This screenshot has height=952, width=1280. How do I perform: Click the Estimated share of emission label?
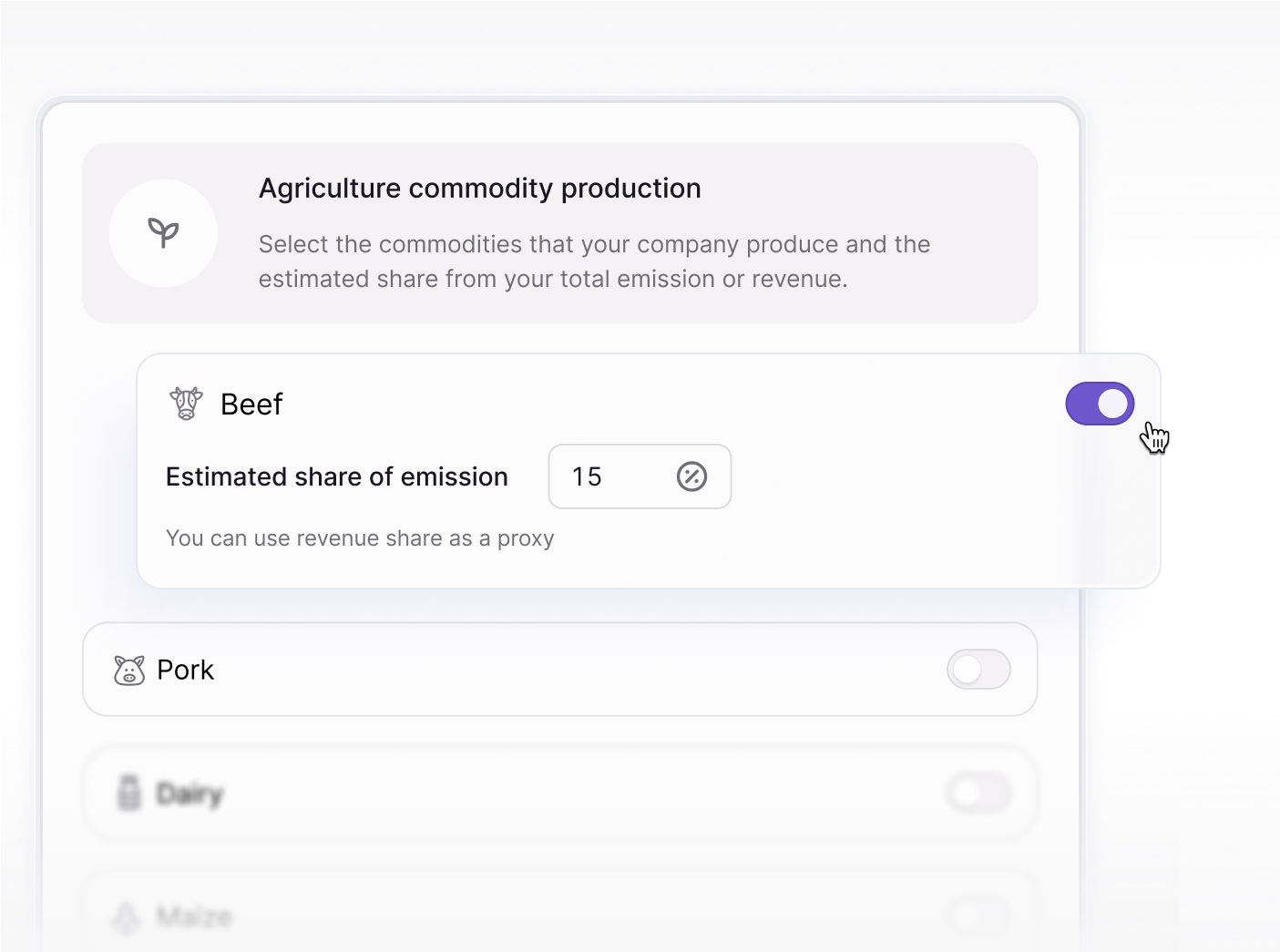(x=337, y=476)
